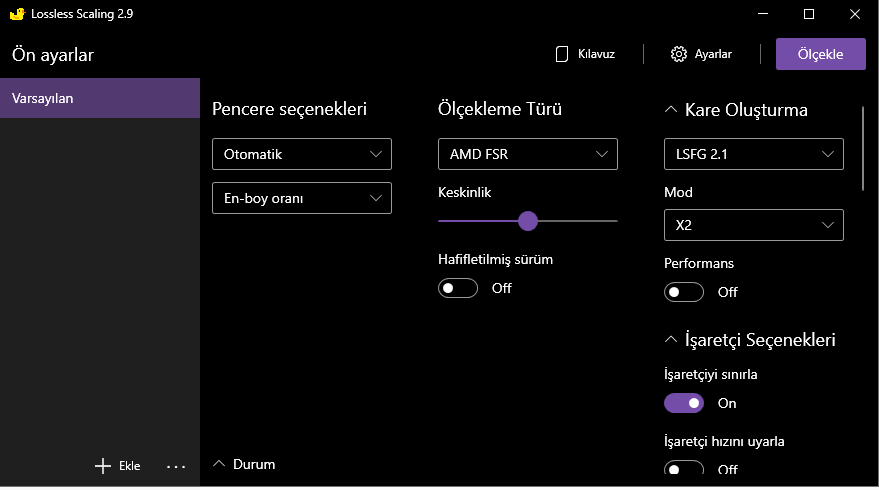Image resolution: width=879 pixels, height=490 pixels.
Task: Click the Keskinlik sharpness slider handle
Action: [528, 221]
